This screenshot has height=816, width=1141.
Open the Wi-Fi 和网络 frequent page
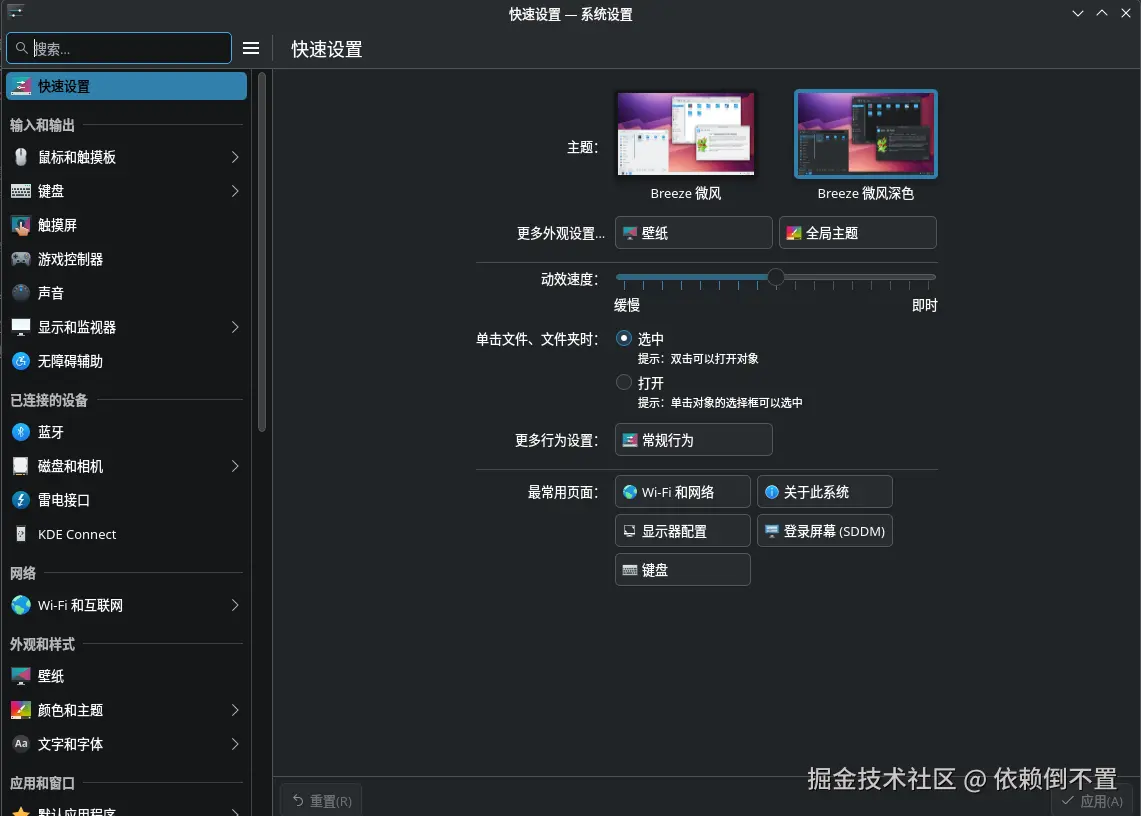coord(683,492)
